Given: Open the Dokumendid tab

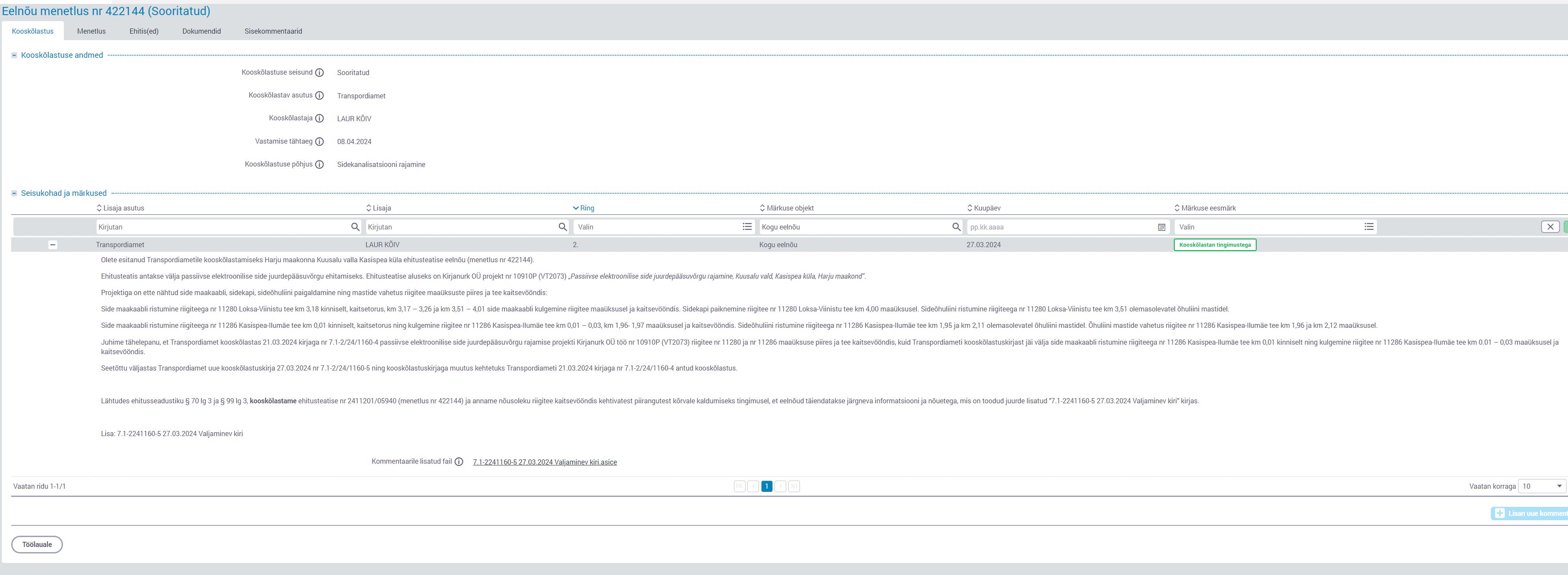Looking at the screenshot, I should pos(201,31).
